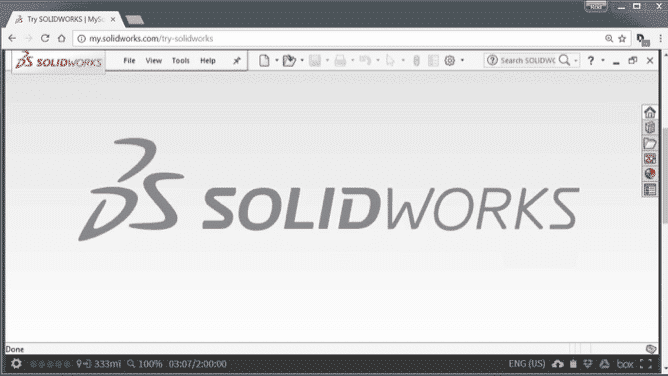
Task: Select the Try SOLIDWORKS browser tab
Action: click(66, 19)
